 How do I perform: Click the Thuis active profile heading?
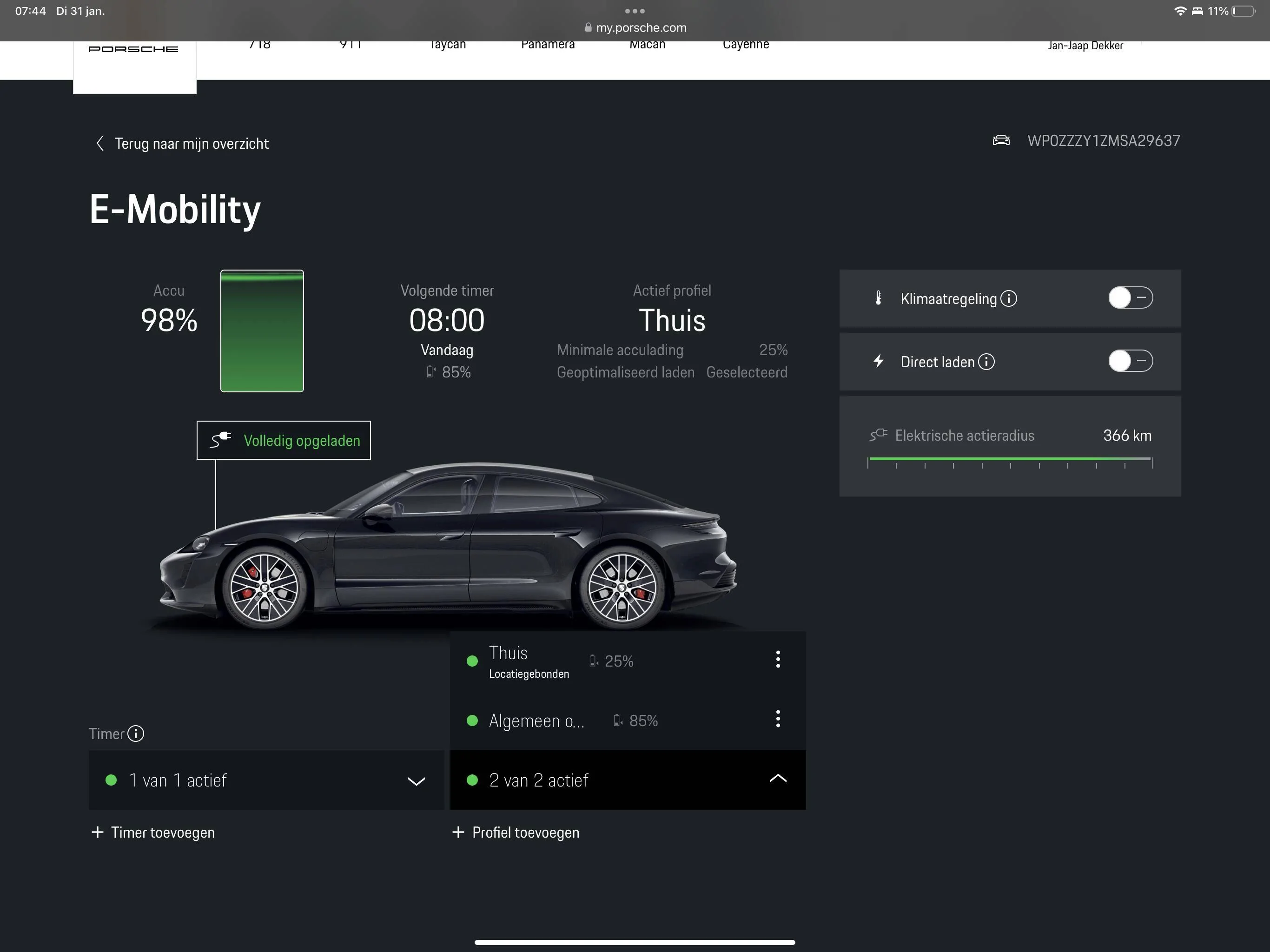tap(672, 320)
